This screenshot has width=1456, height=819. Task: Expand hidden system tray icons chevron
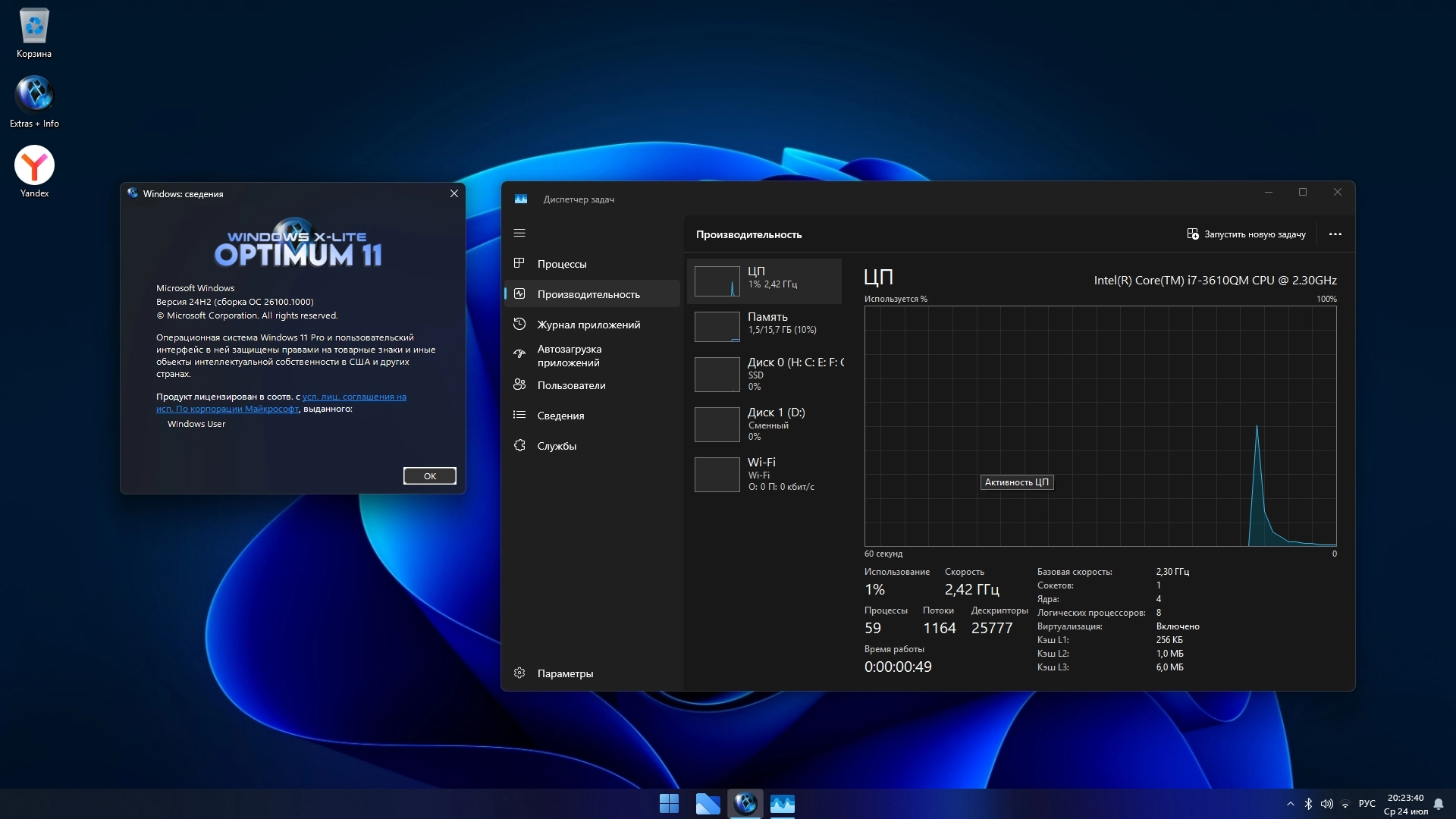[x=1291, y=804]
